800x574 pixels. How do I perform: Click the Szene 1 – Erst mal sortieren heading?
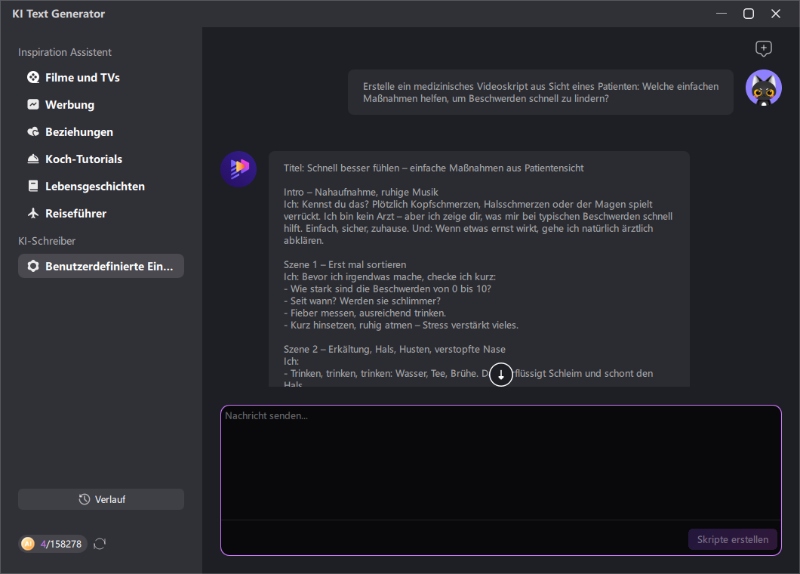tap(345, 264)
